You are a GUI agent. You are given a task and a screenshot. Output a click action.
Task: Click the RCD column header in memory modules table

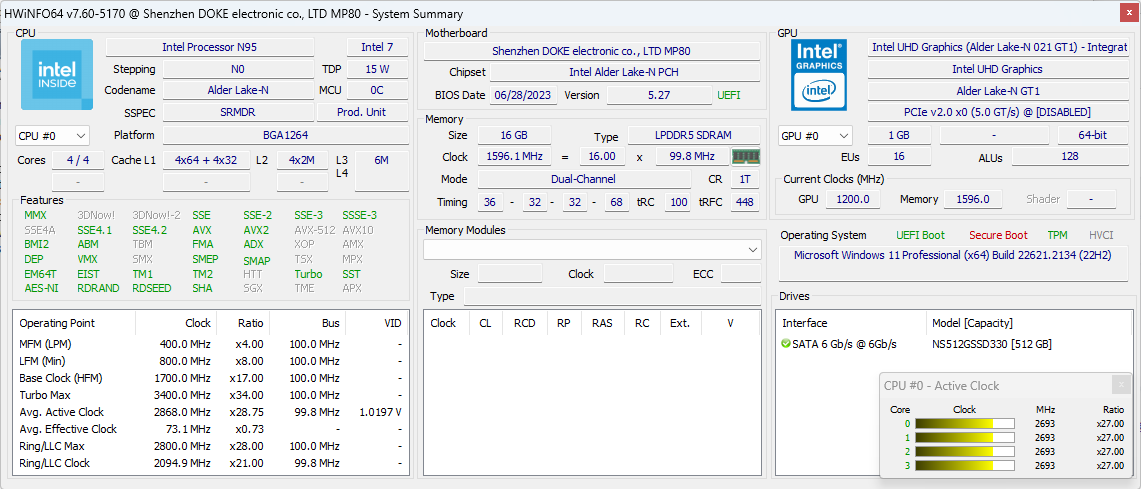point(525,323)
